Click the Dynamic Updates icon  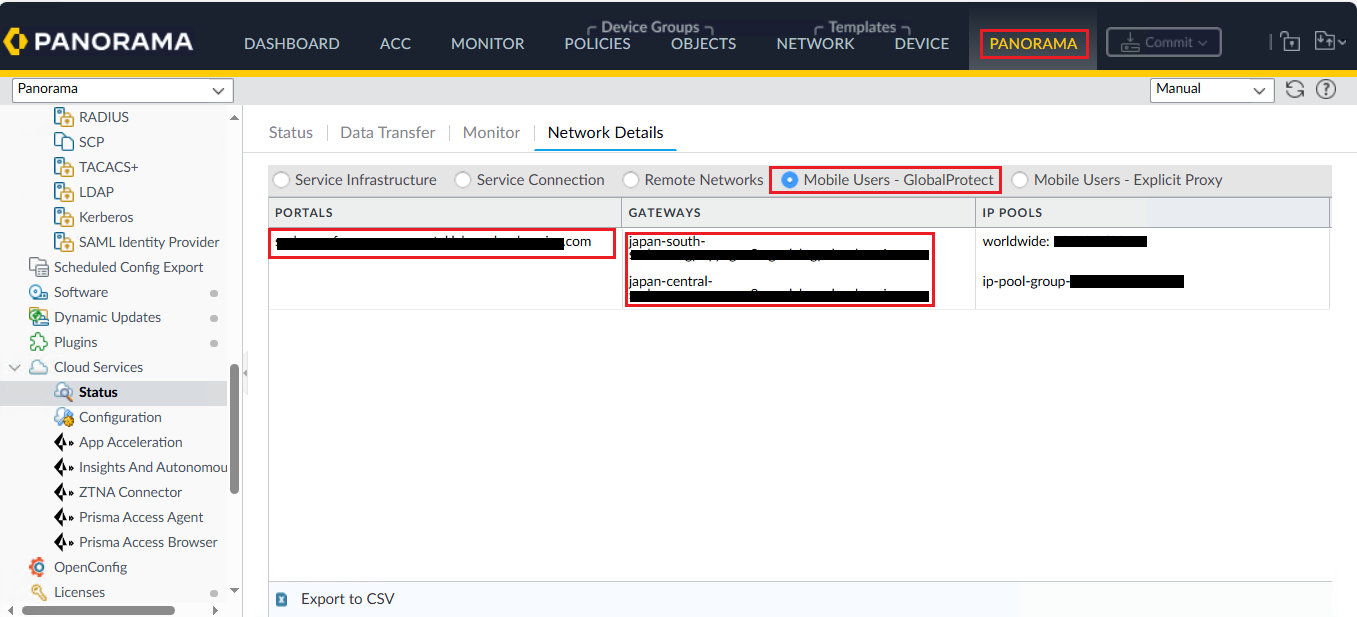(x=38, y=317)
